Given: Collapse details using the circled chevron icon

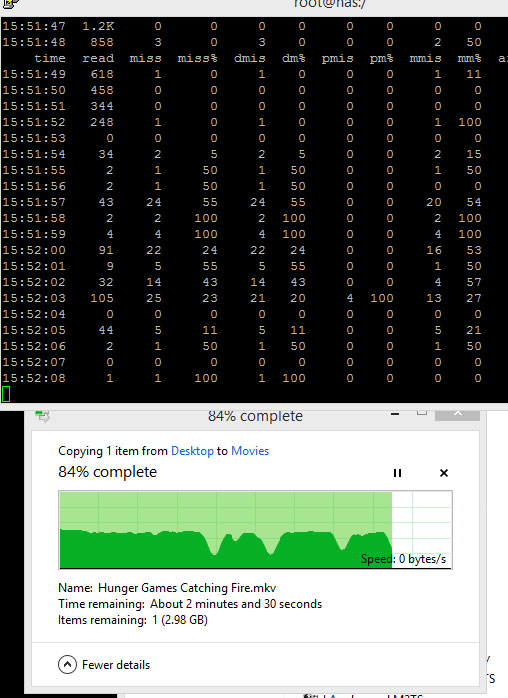Looking at the screenshot, I should pos(67,665).
